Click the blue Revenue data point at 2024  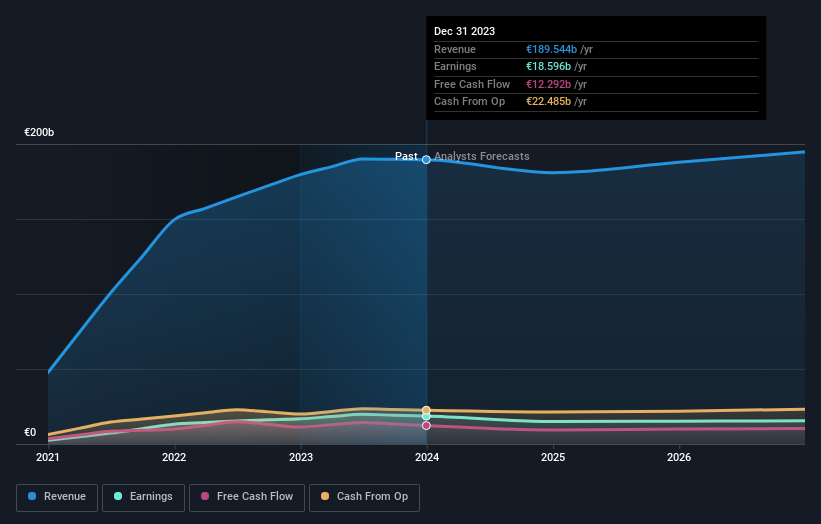click(426, 160)
